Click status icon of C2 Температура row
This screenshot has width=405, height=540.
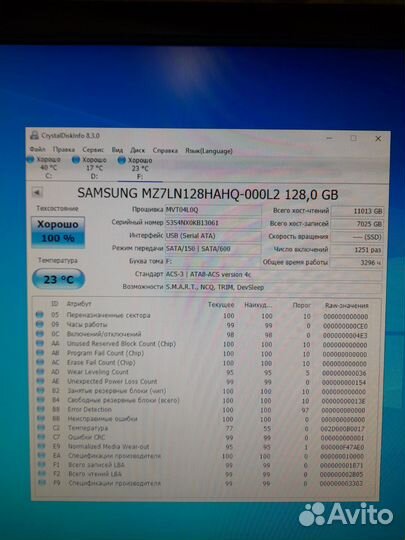tap(41, 427)
